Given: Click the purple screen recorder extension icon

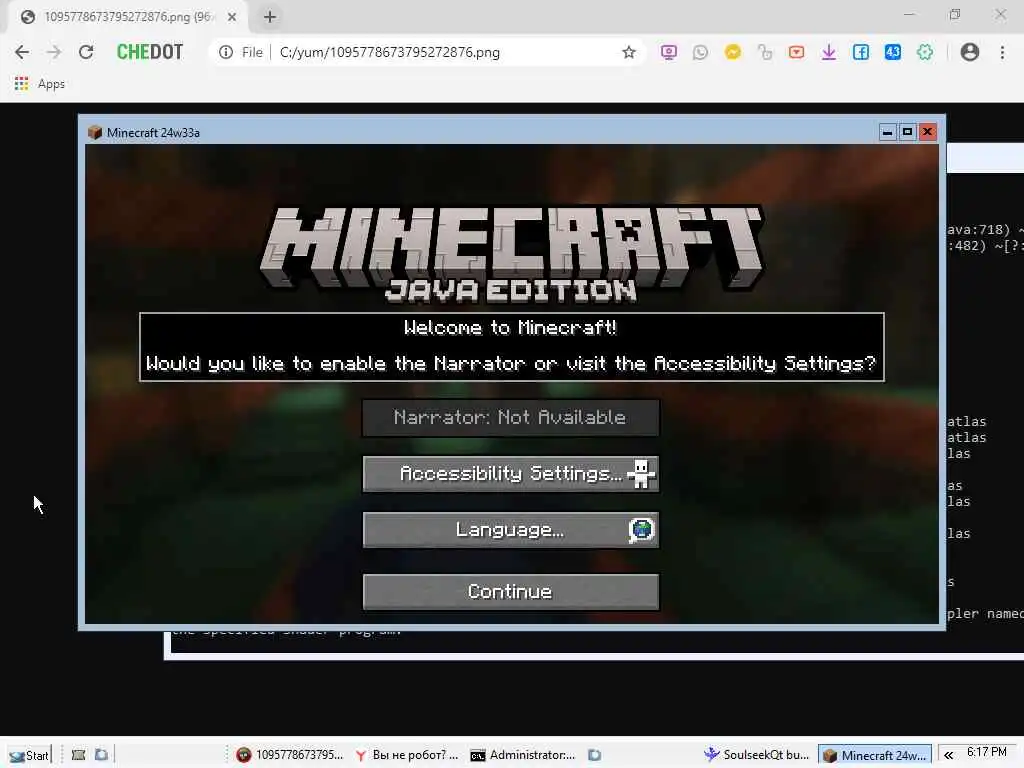Looking at the screenshot, I should click(668, 52).
